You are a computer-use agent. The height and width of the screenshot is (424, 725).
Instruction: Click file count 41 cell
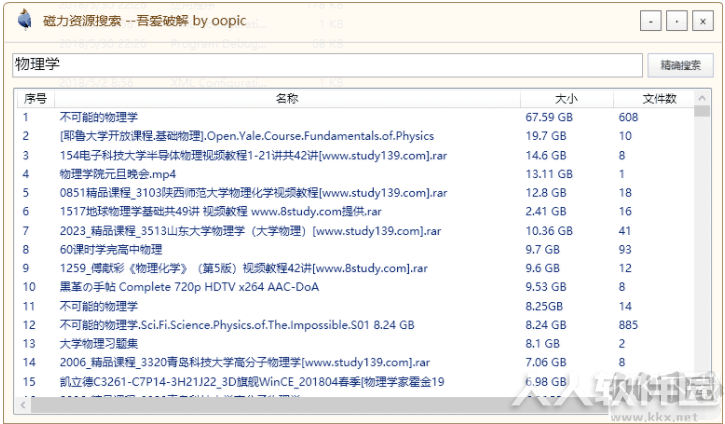(x=625, y=231)
